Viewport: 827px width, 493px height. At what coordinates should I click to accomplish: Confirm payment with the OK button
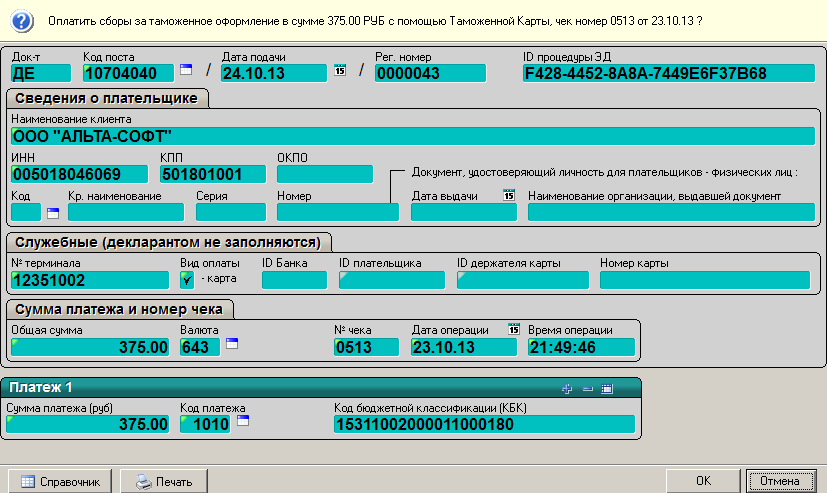point(703,481)
